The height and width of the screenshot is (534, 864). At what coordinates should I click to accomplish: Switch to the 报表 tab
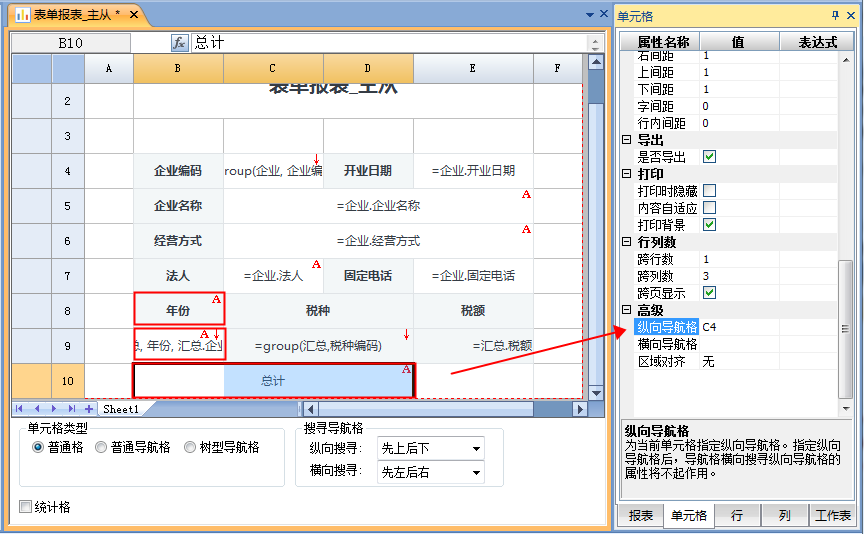coord(639,516)
